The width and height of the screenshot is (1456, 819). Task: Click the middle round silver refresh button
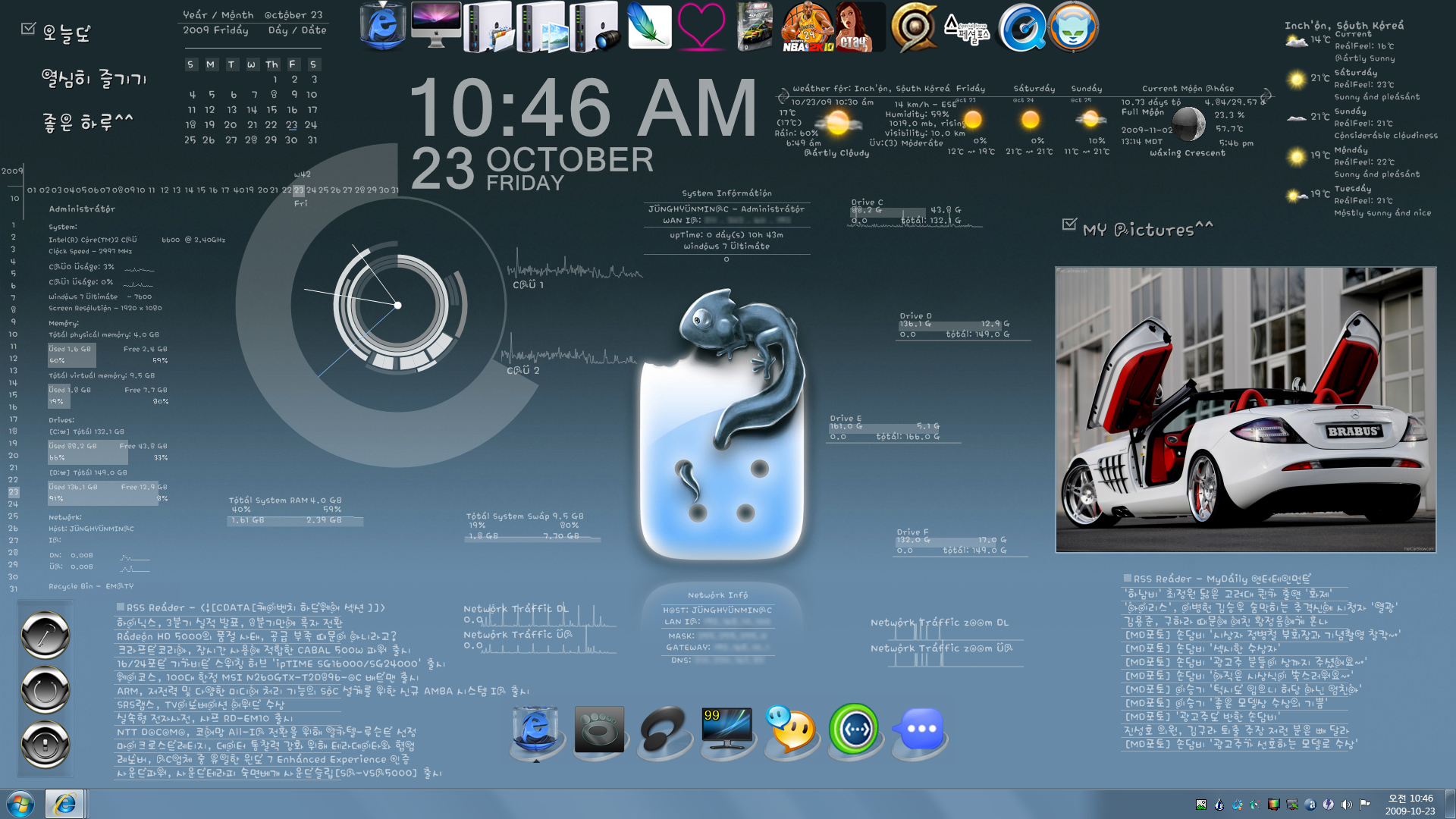[x=45, y=690]
